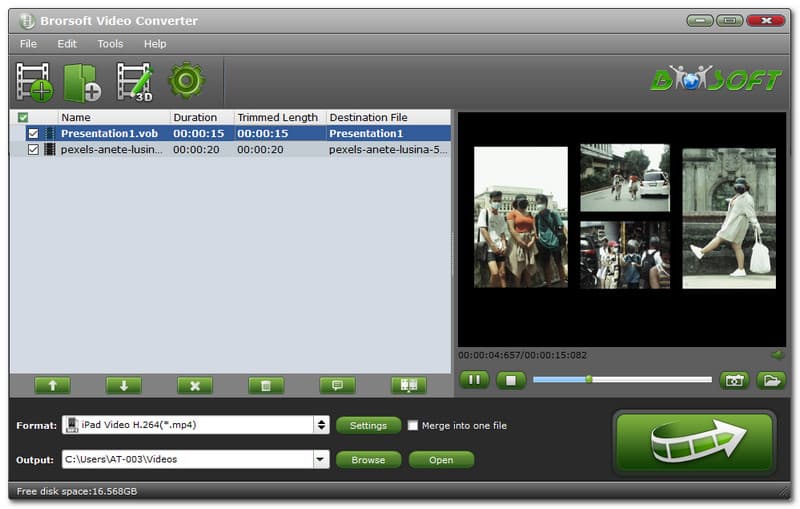Open the gear Options icon
Image resolution: width=800 pixels, height=509 pixels.
tap(186, 81)
